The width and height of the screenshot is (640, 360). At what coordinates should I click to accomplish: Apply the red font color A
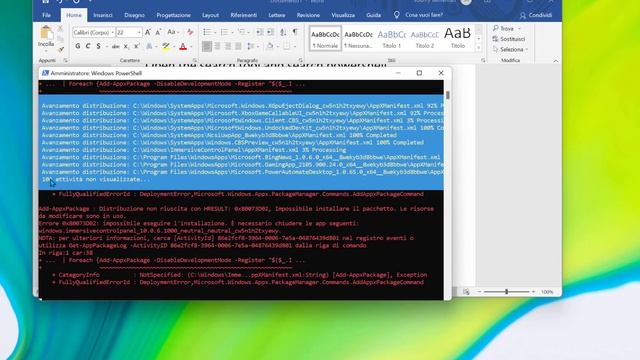[183, 47]
